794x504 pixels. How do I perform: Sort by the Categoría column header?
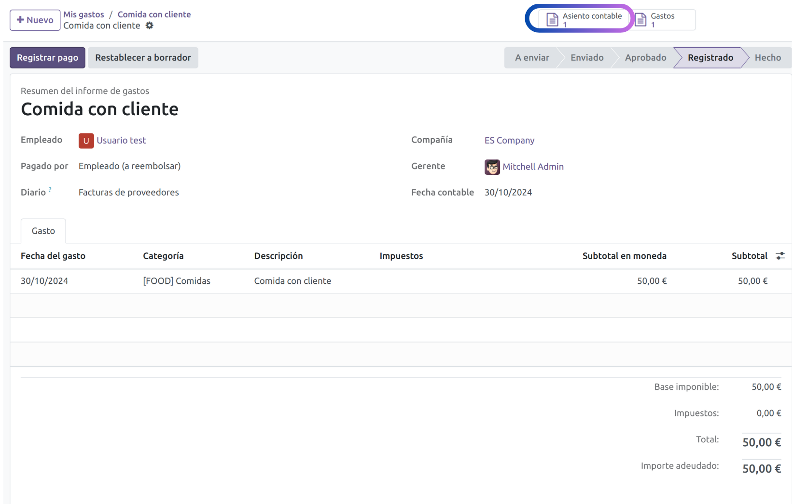pyautogui.click(x=163, y=256)
